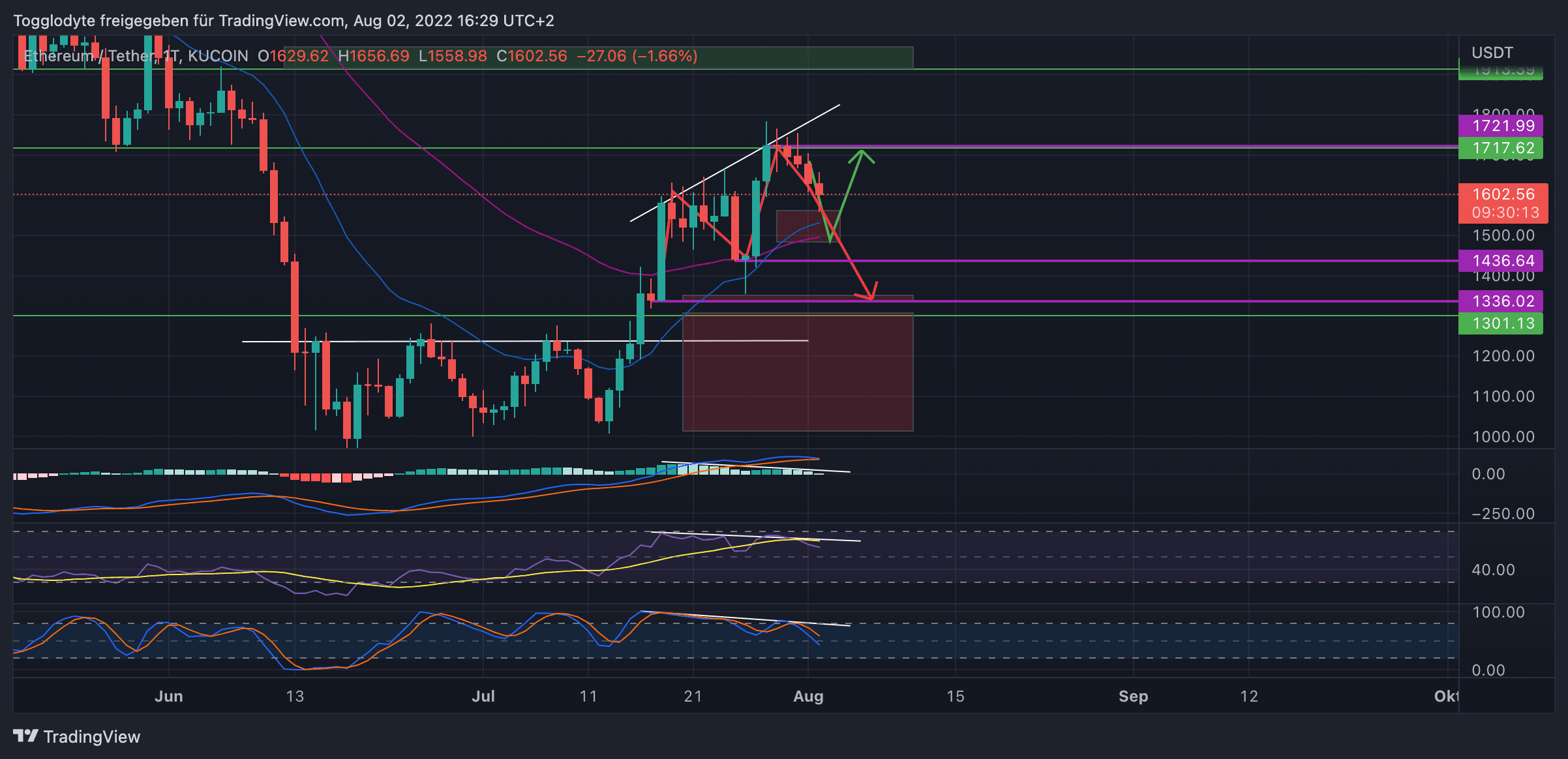Select the purple 1436.64 price label
The width and height of the screenshot is (1568, 759).
click(x=1503, y=261)
